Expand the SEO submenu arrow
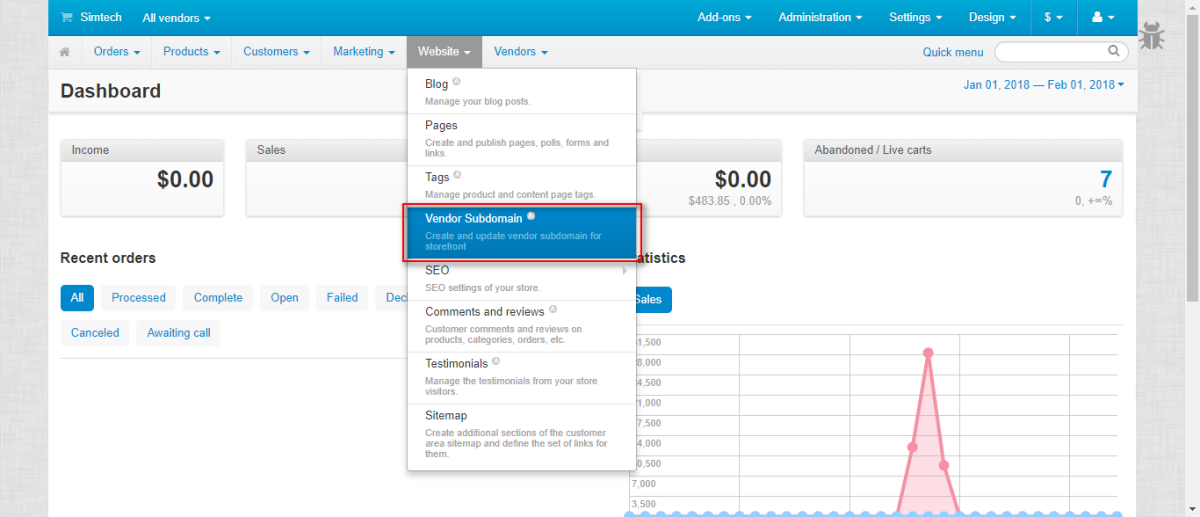1200x517 pixels. coord(625,270)
